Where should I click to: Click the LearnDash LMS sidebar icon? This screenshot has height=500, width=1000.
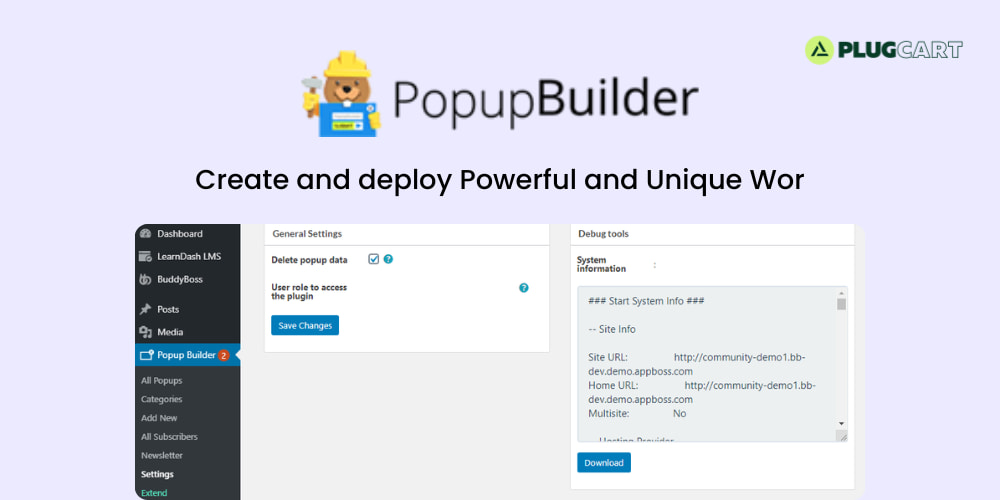[146, 257]
